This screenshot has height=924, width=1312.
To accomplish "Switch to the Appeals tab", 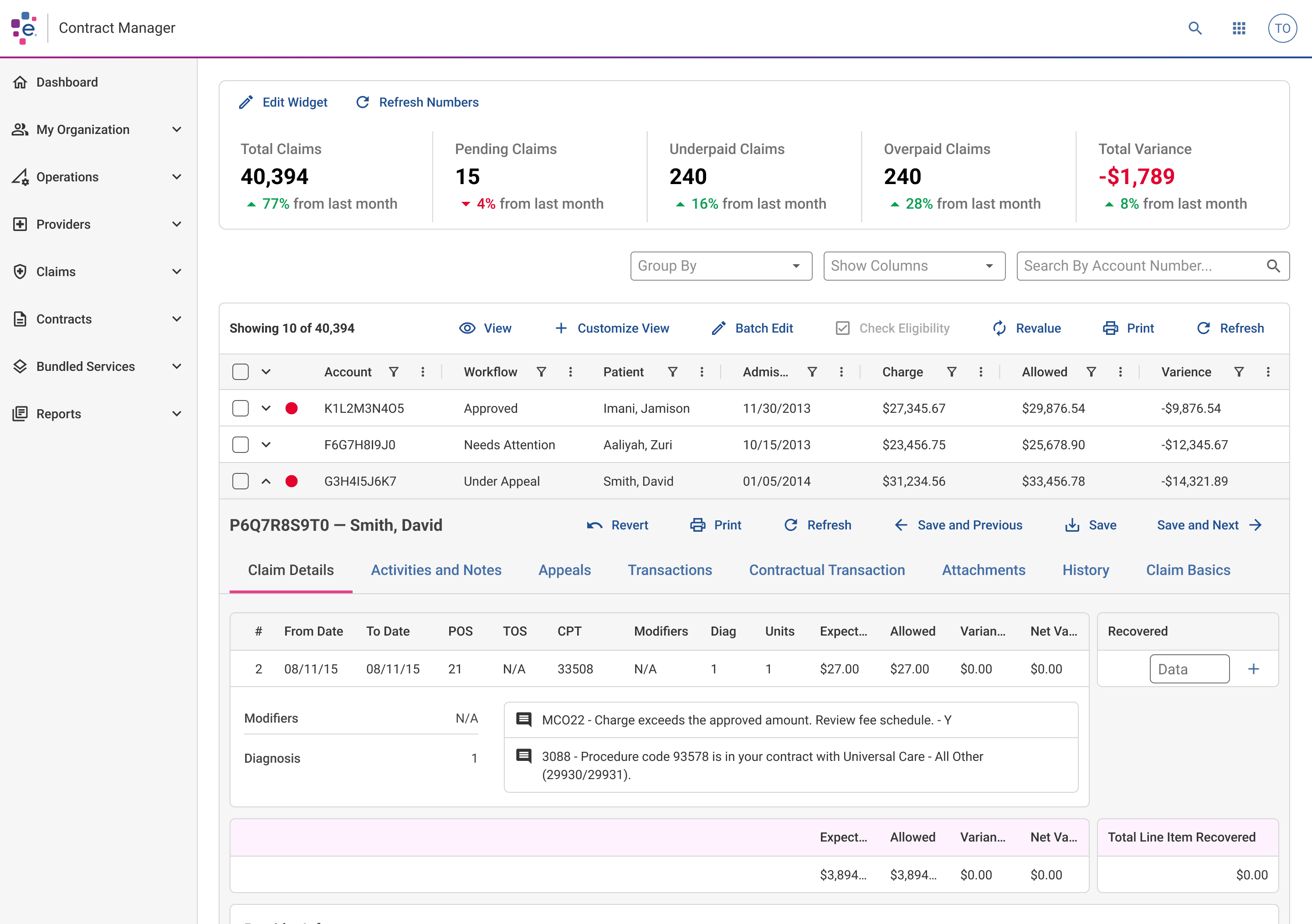I will (x=564, y=570).
